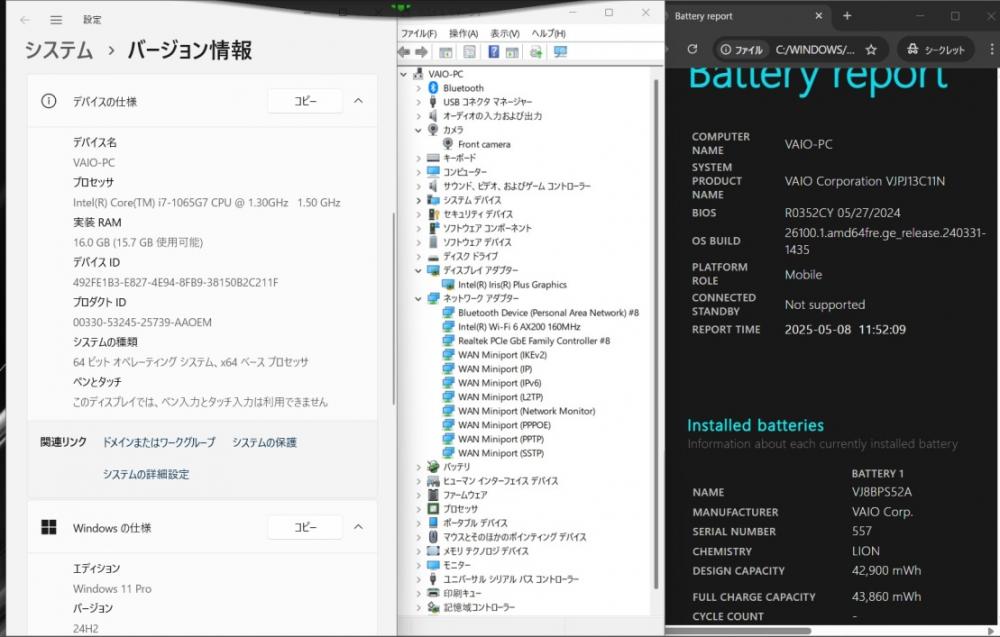Select the ファームウェア row
This screenshot has height=637, width=1000.
click(x=466, y=495)
